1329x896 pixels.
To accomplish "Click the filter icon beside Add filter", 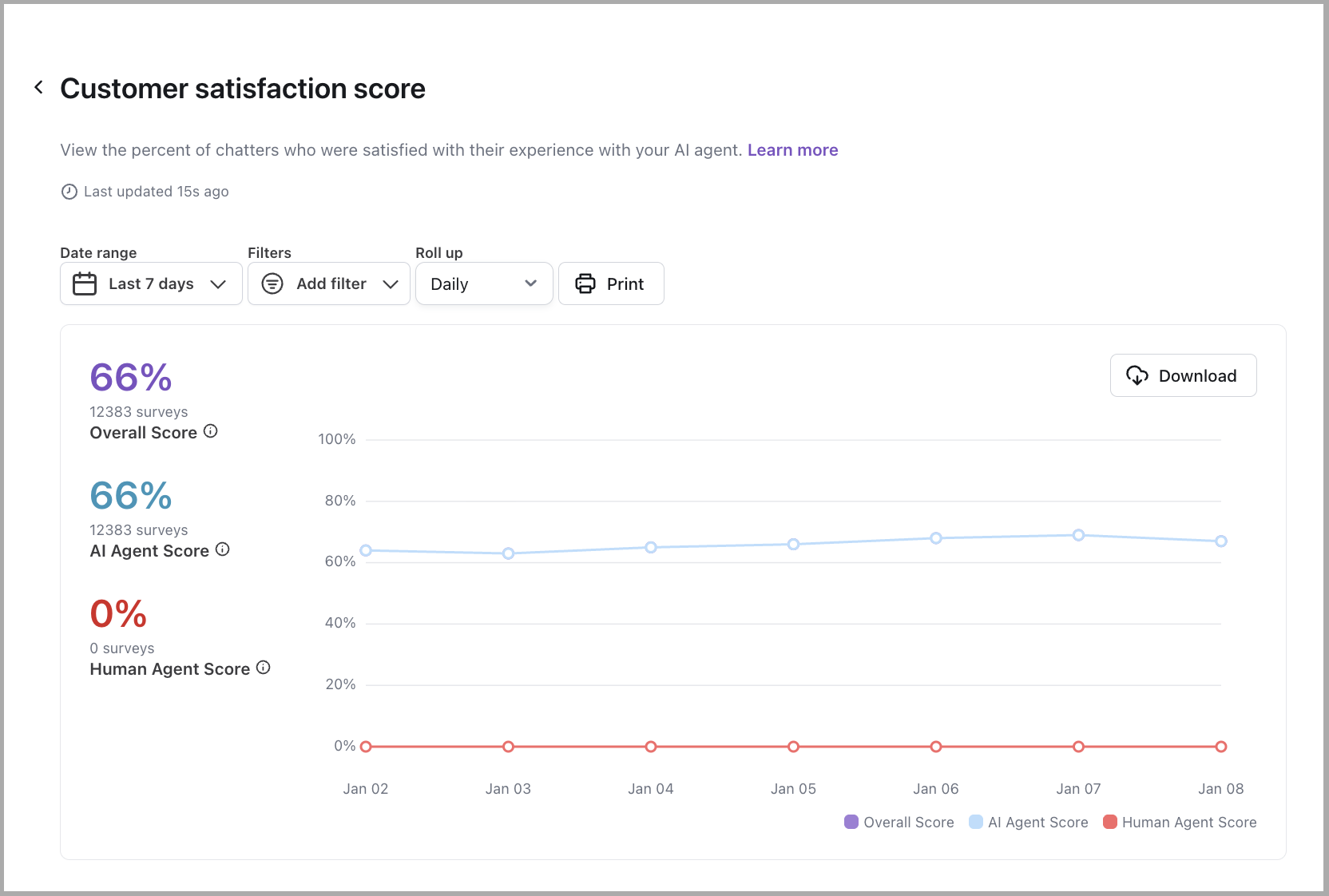I will [272, 283].
